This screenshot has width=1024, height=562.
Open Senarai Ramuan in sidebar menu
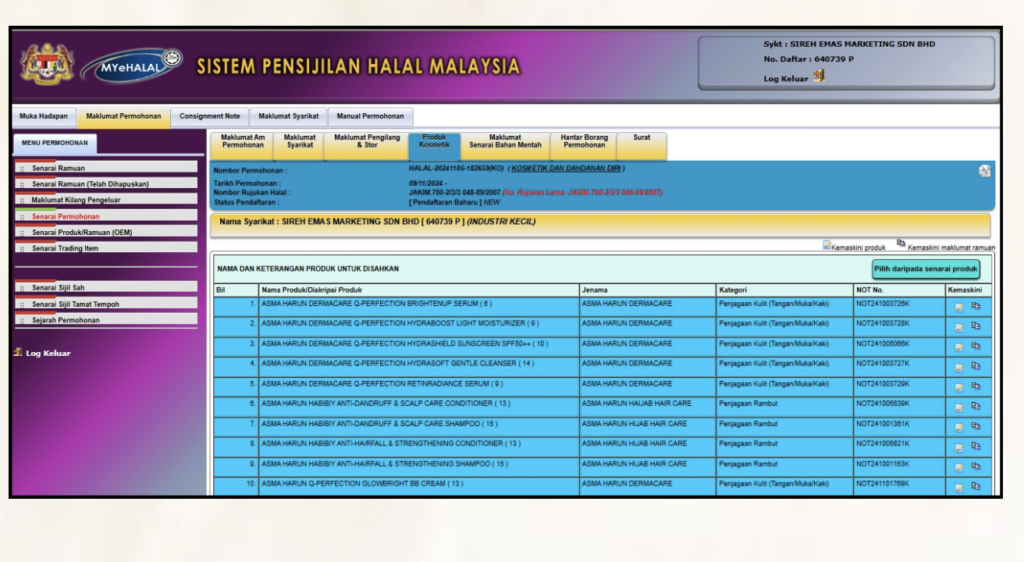pos(58,168)
